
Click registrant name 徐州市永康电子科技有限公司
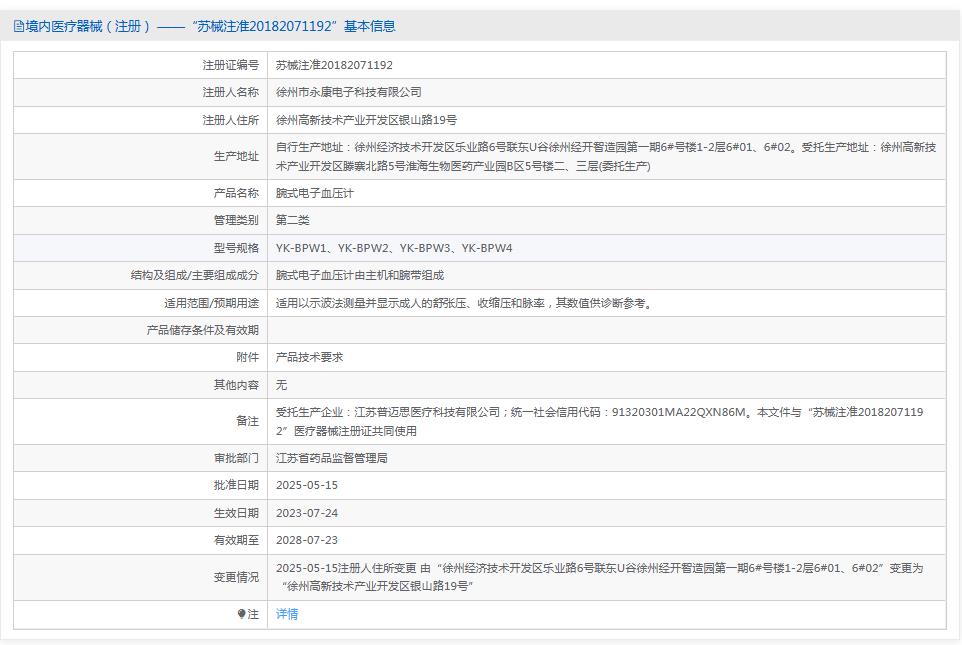click(348, 92)
